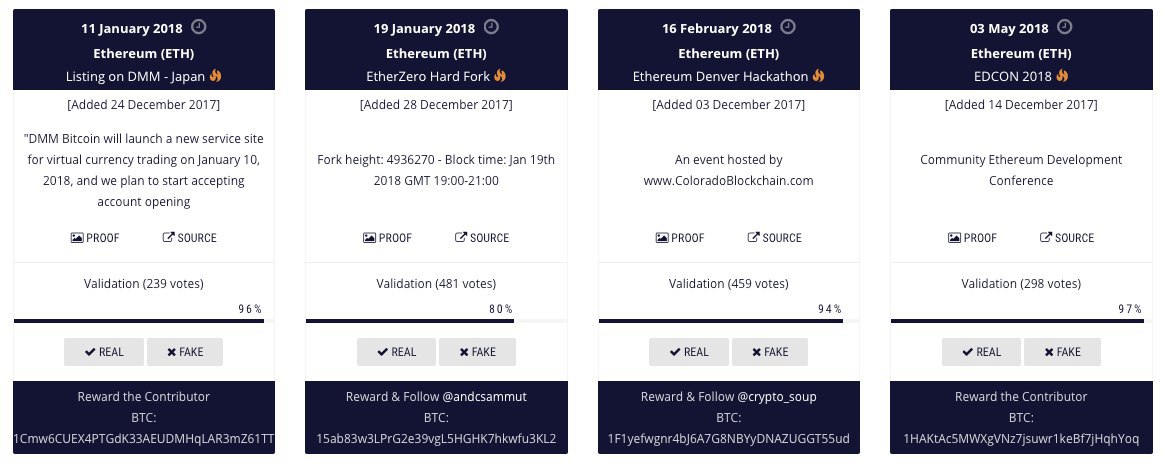Vote REAL on DMM Japan listing
Viewport: 1164px width, 466px height.
104,352
